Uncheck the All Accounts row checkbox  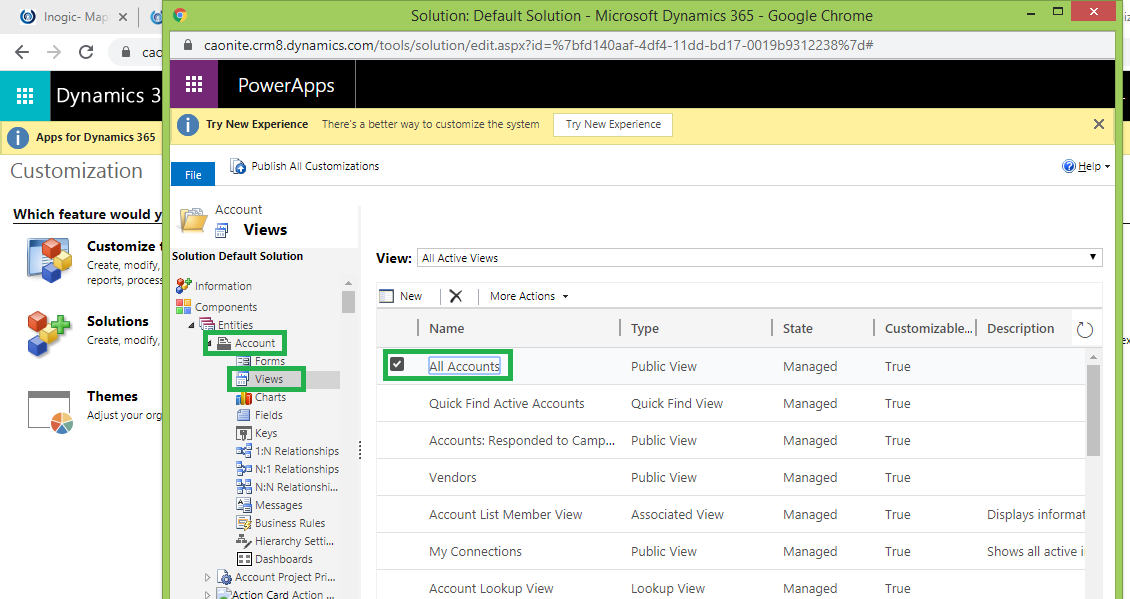(397, 365)
